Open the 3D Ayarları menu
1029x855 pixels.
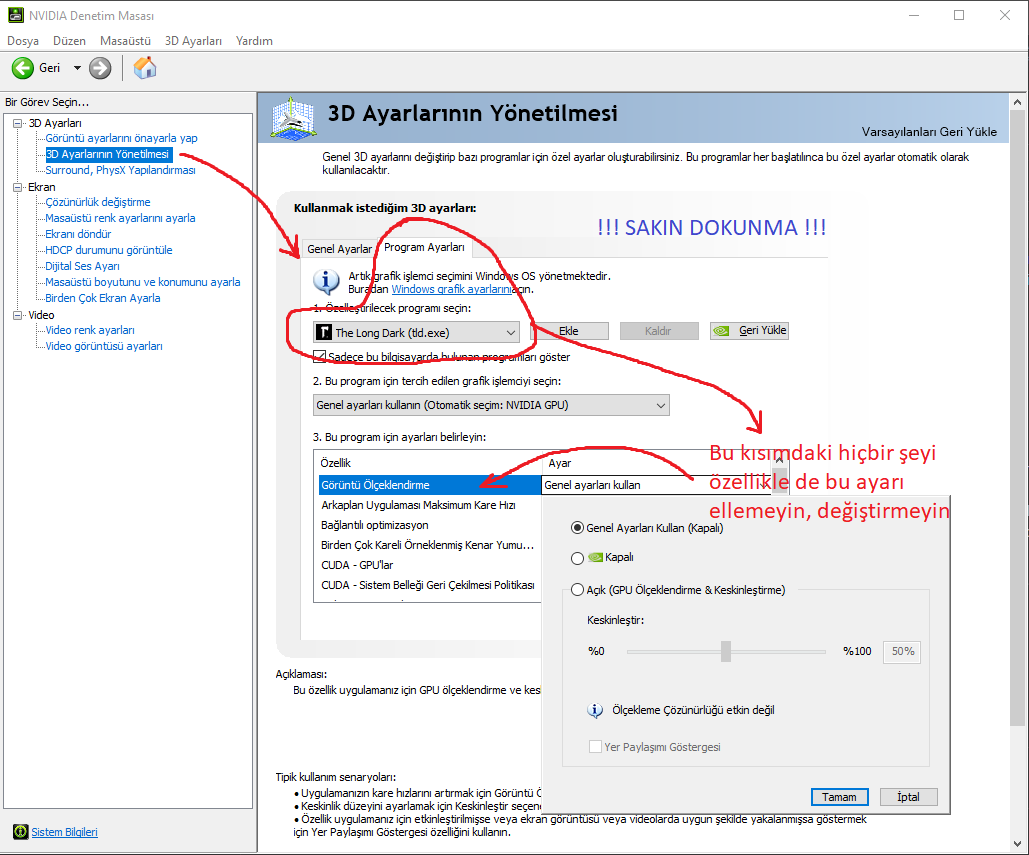point(193,41)
